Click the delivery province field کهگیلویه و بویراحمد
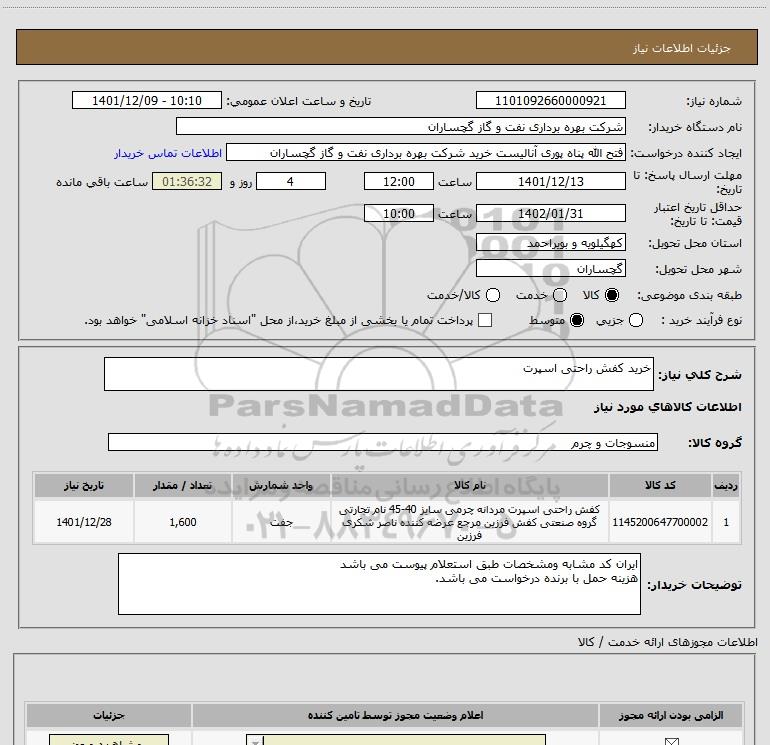Image resolution: width=770 pixels, height=745 pixels. tap(550, 243)
